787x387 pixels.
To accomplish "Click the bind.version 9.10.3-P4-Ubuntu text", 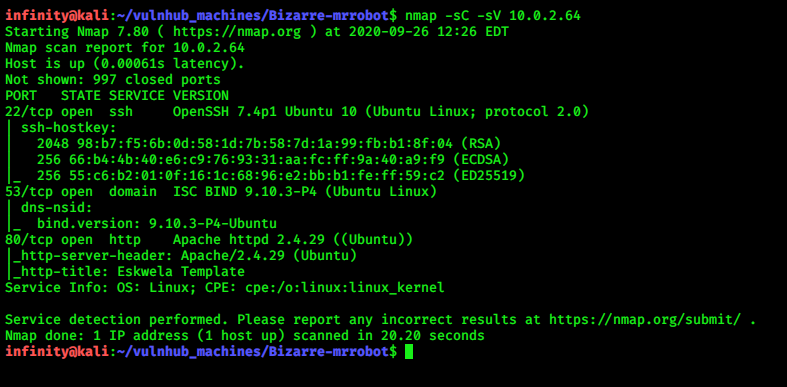I will [x=157, y=224].
